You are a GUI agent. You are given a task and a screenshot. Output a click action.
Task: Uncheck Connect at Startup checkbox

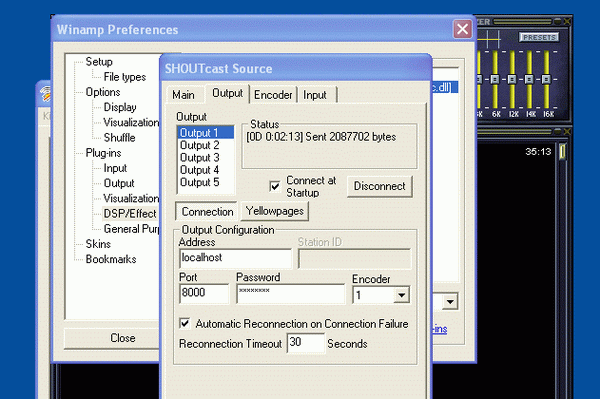pos(275,186)
